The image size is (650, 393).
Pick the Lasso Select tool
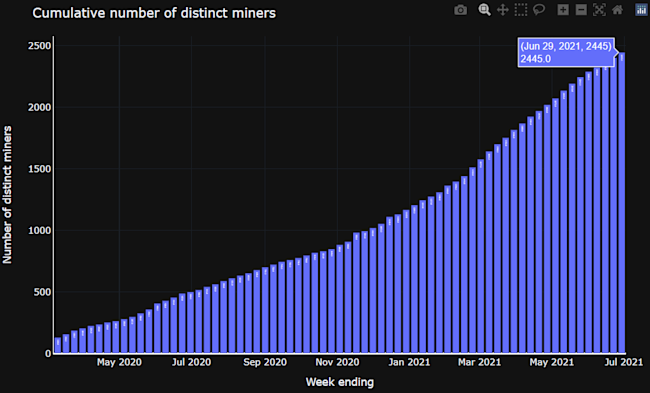(x=539, y=10)
